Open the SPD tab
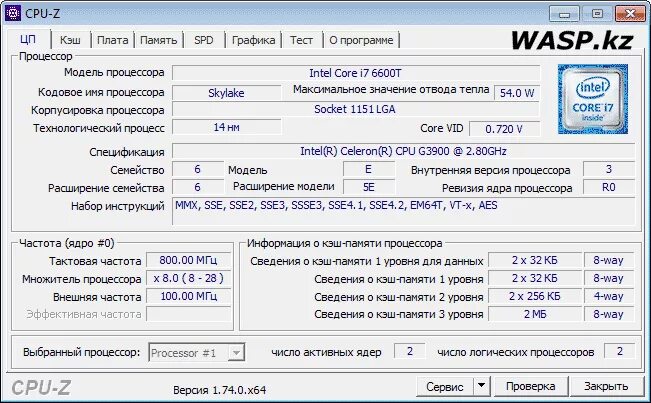This screenshot has width=651, height=403. point(204,40)
